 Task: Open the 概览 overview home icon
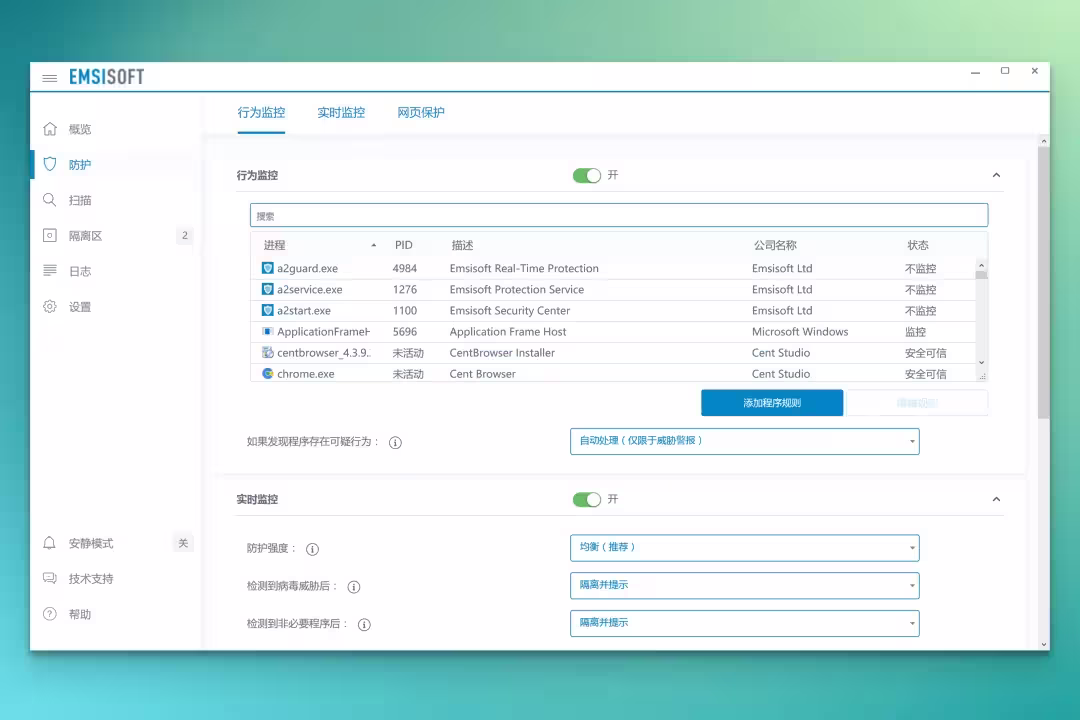tap(50, 129)
